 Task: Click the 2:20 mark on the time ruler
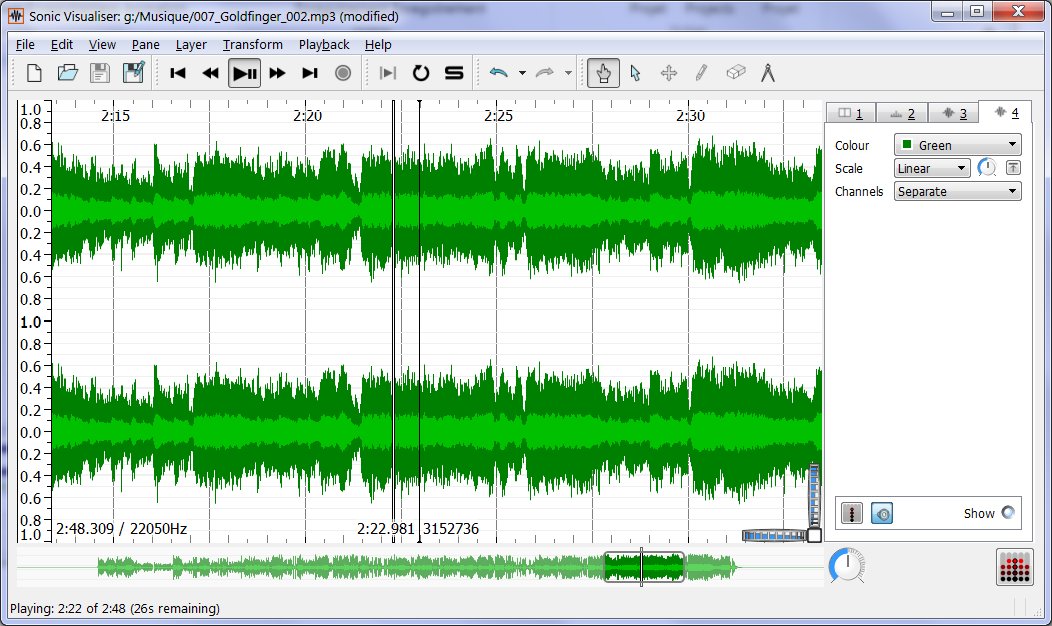pos(307,115)
